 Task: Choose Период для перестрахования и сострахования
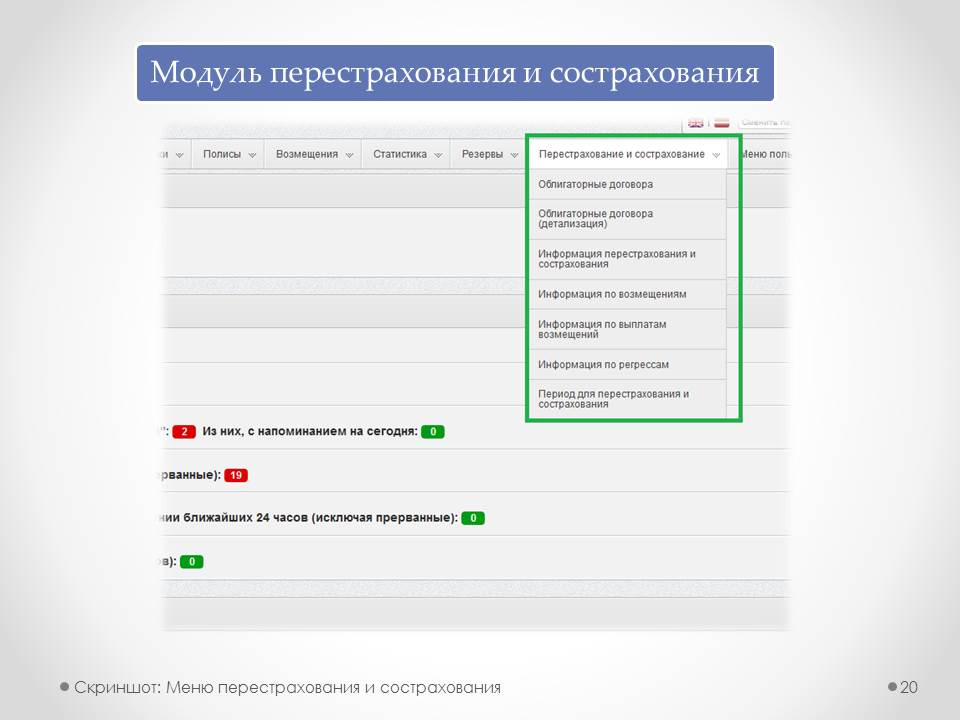[628, 399]
